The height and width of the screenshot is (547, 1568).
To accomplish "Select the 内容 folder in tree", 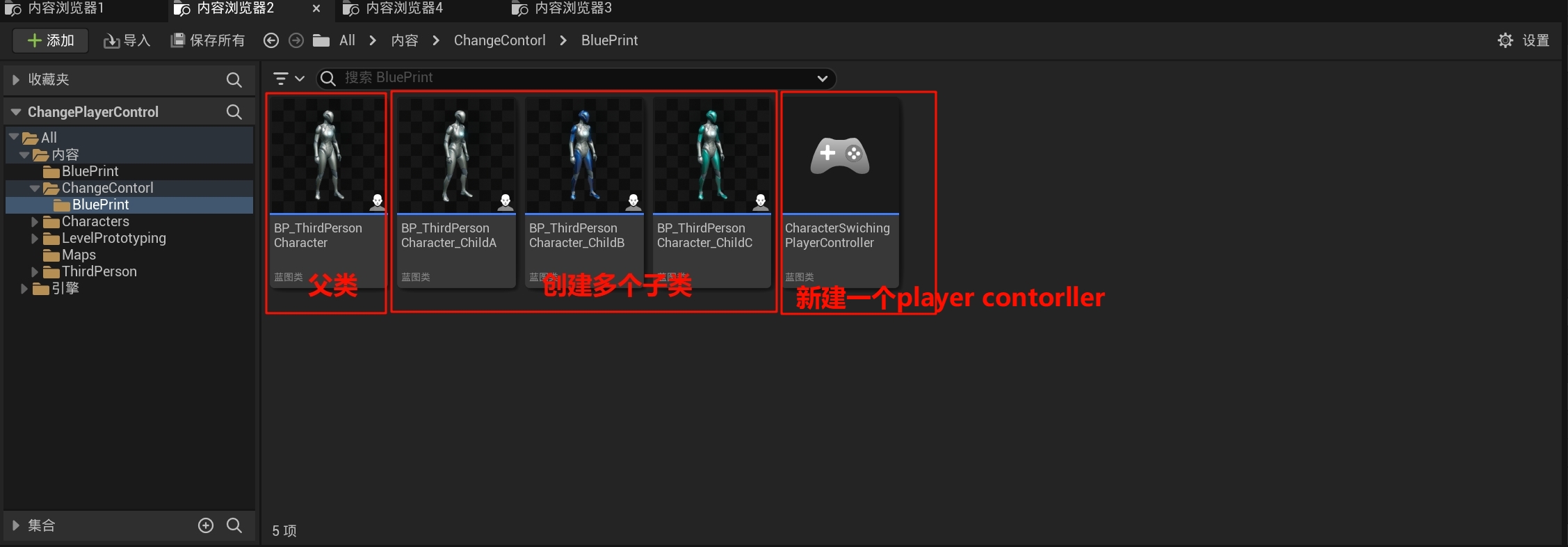I will 65,154.
